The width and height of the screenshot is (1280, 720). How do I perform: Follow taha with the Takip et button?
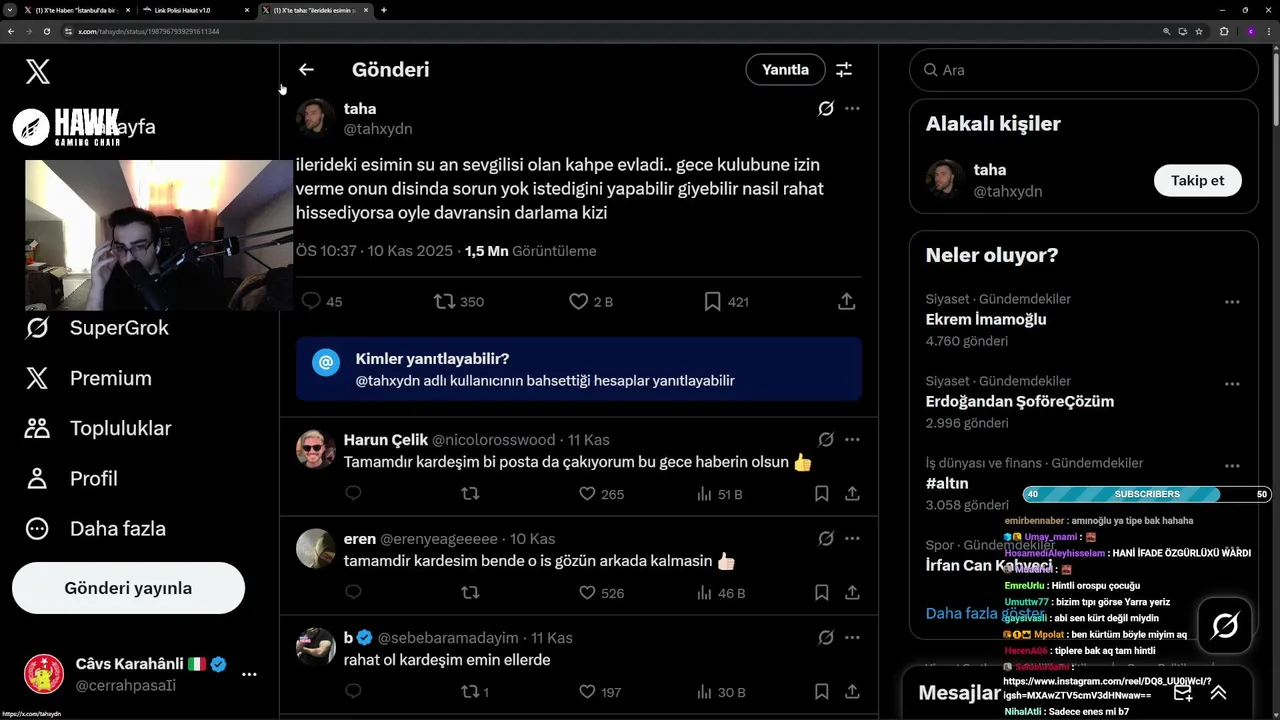[x=1197, y=180]
